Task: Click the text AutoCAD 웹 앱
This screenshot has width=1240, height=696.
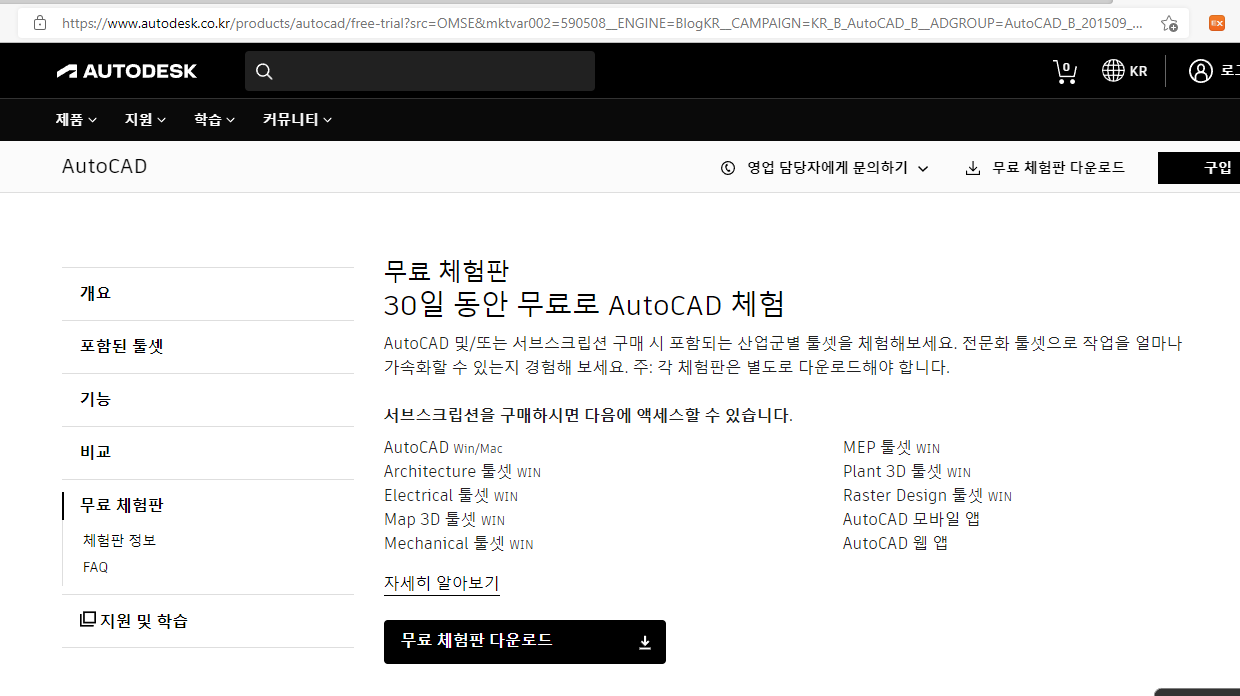Action: [895, 544]
